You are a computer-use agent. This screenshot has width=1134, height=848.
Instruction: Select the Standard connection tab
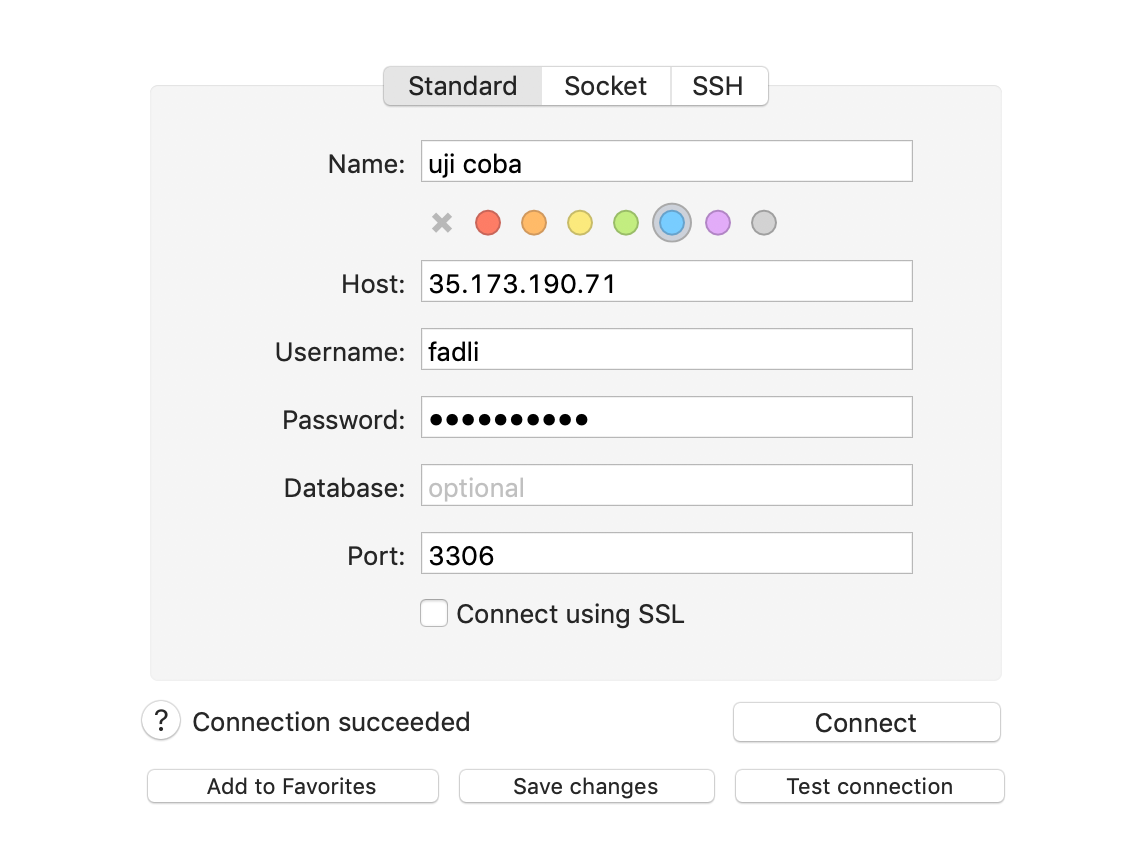coord(462,86)
